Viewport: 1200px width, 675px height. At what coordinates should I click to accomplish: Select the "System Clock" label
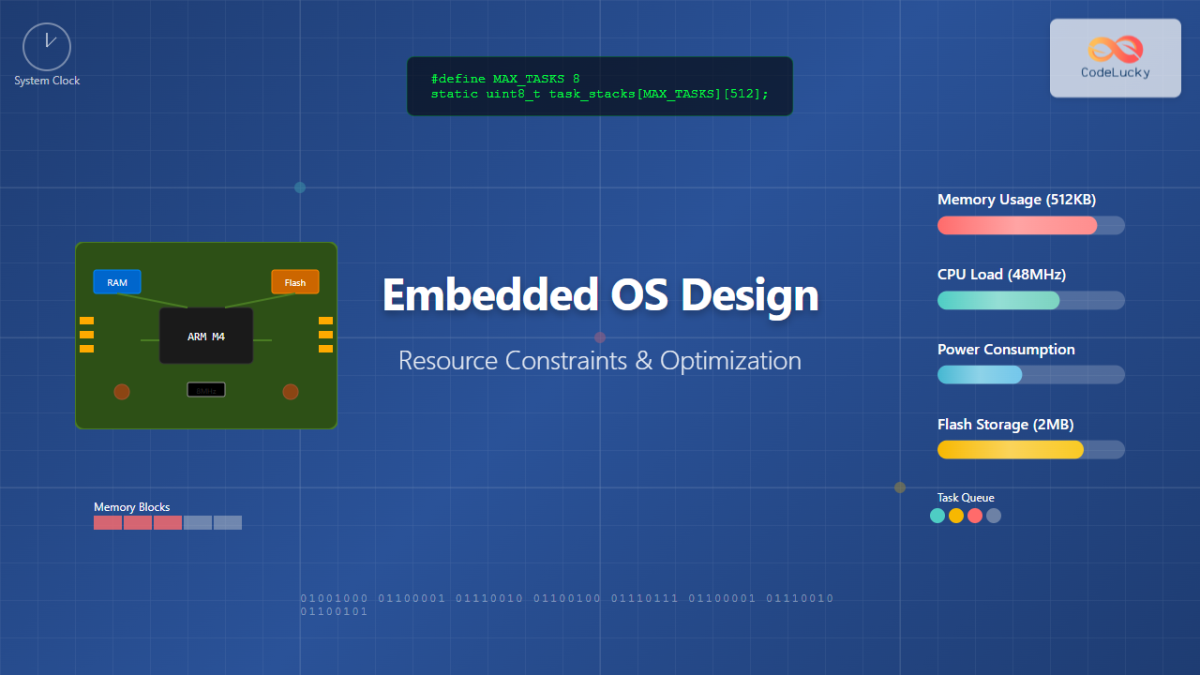coord(47,81)
